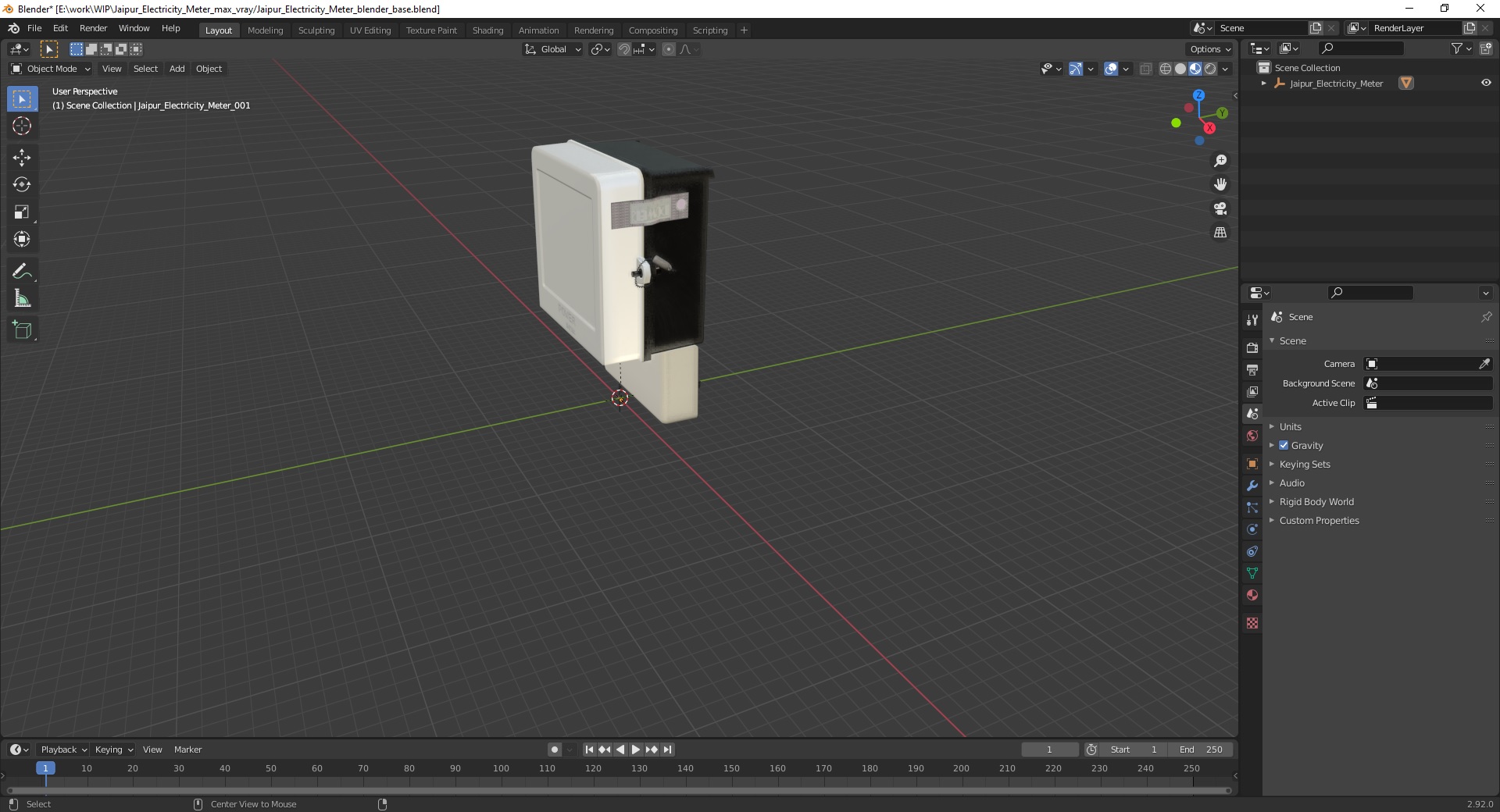Open the outliner filter dropdown
The width and height of the screenshot is (1500, 812).
1461,48
